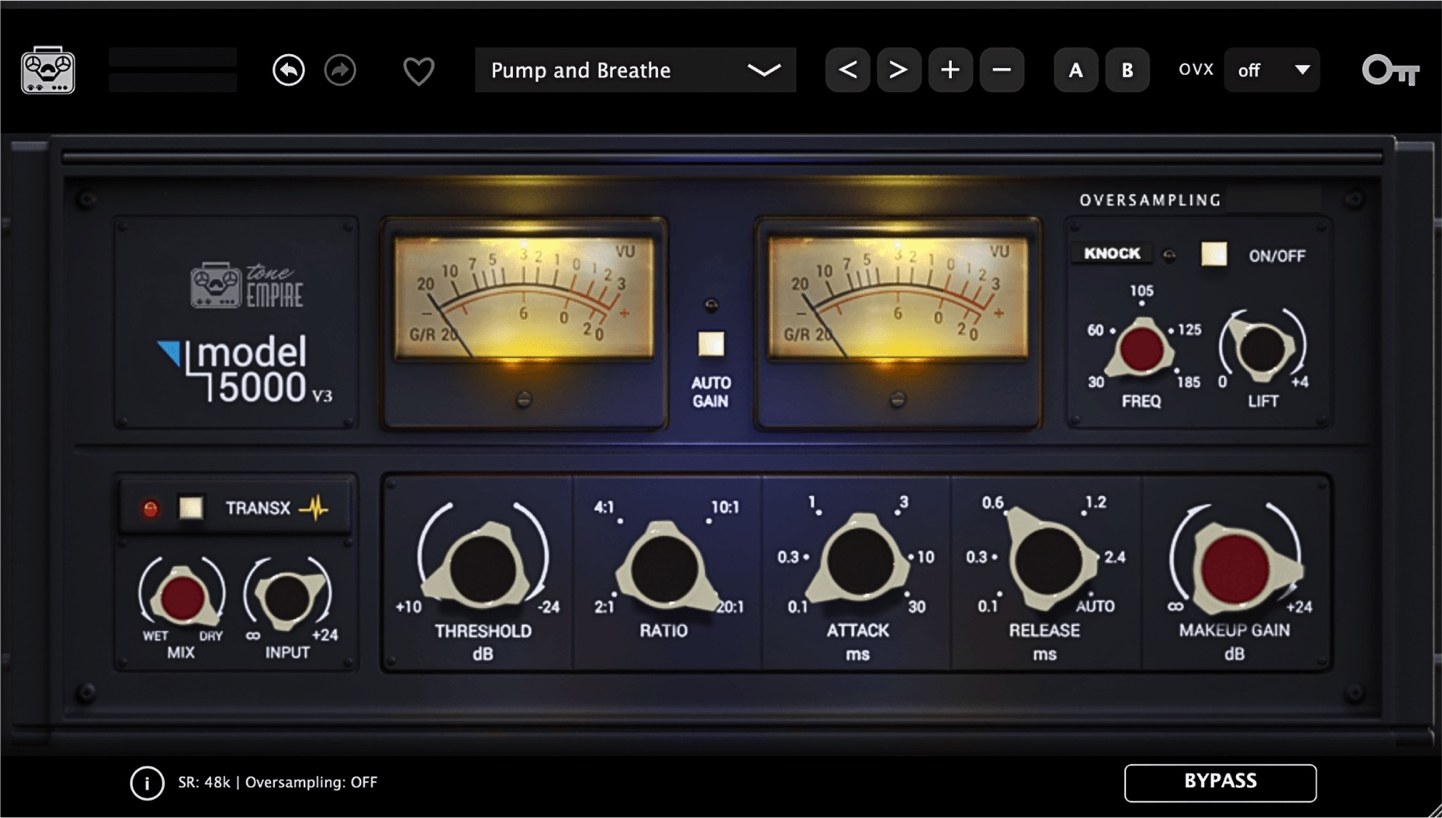Viewport: 1442px width, 818px height.
Task: Click the Knock FREQ knob
Action: [x=1141, y=349]
